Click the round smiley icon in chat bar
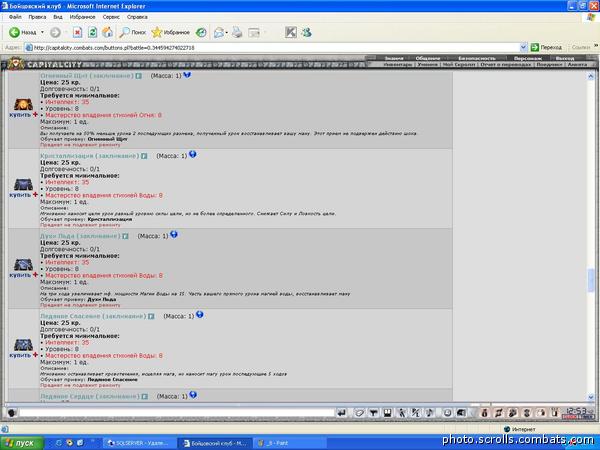The width and height of the screenshot is (600, 450). tap(447, 412)
